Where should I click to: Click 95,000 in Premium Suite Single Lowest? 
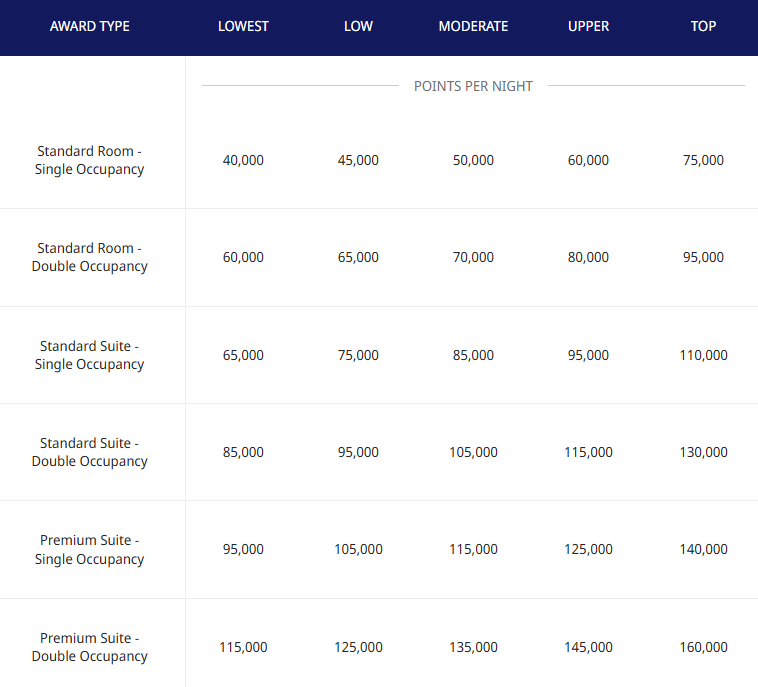pyautogui.click(x=243, y=550)
